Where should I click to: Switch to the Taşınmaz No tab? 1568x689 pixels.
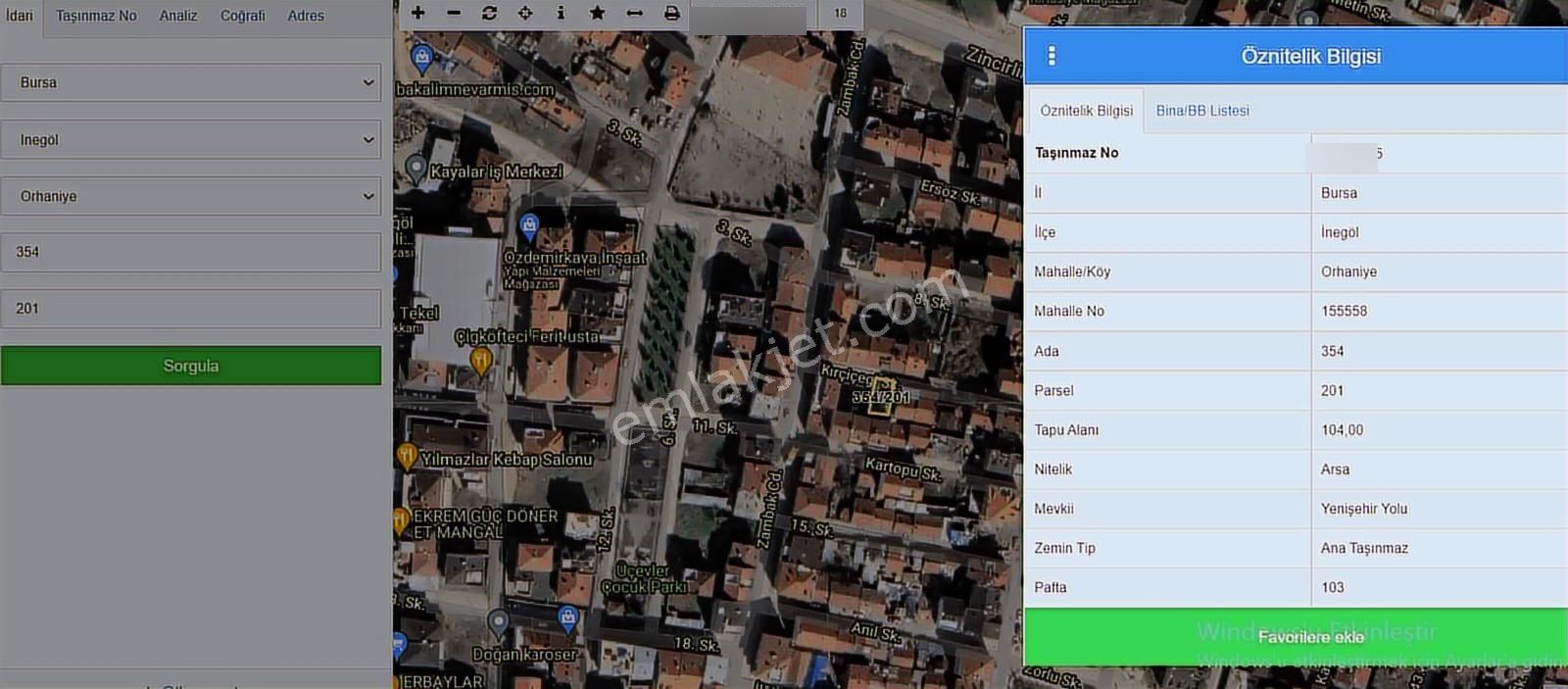96,16
